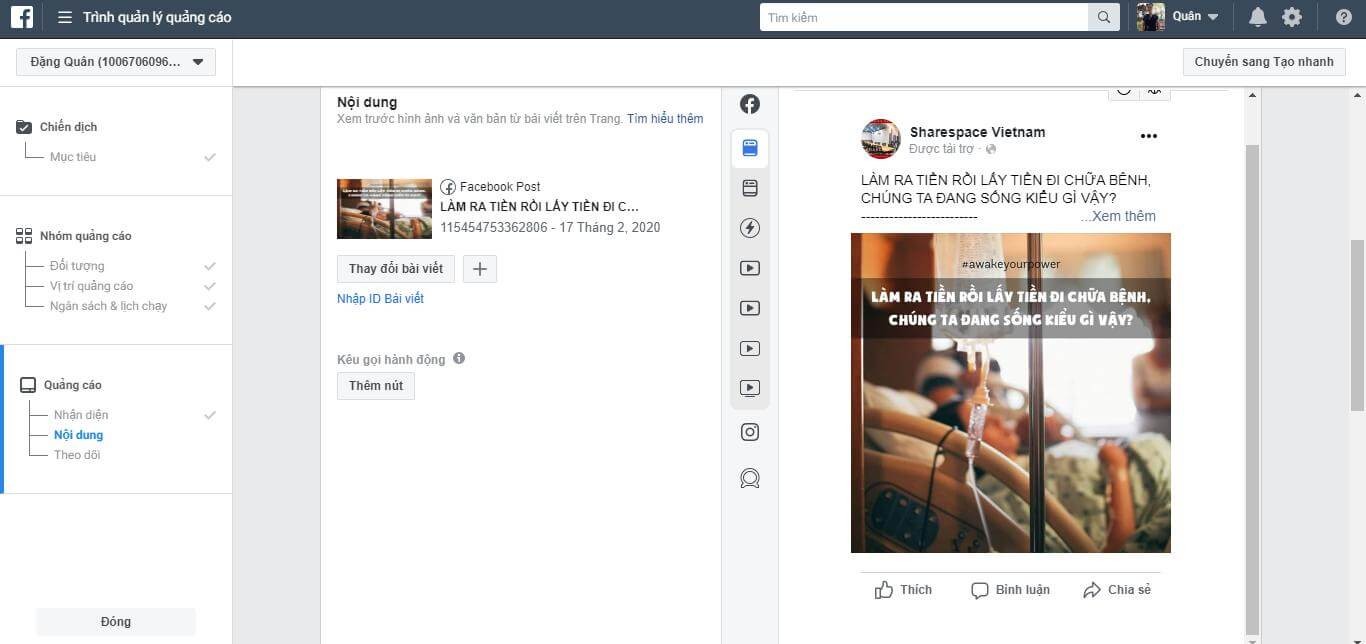Click the checkmark next to Ngân sách & lịch chạy
The height and width of the screenshot is (644, 1366).
pos(210,306)
